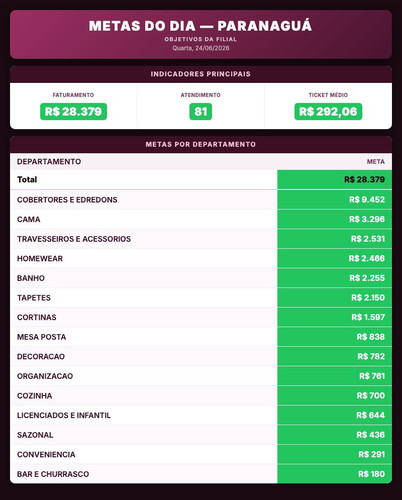This screenshot has width=402, height=500.
Task: Click the Atendimento 81 badge
Action: tap(201, 111)
